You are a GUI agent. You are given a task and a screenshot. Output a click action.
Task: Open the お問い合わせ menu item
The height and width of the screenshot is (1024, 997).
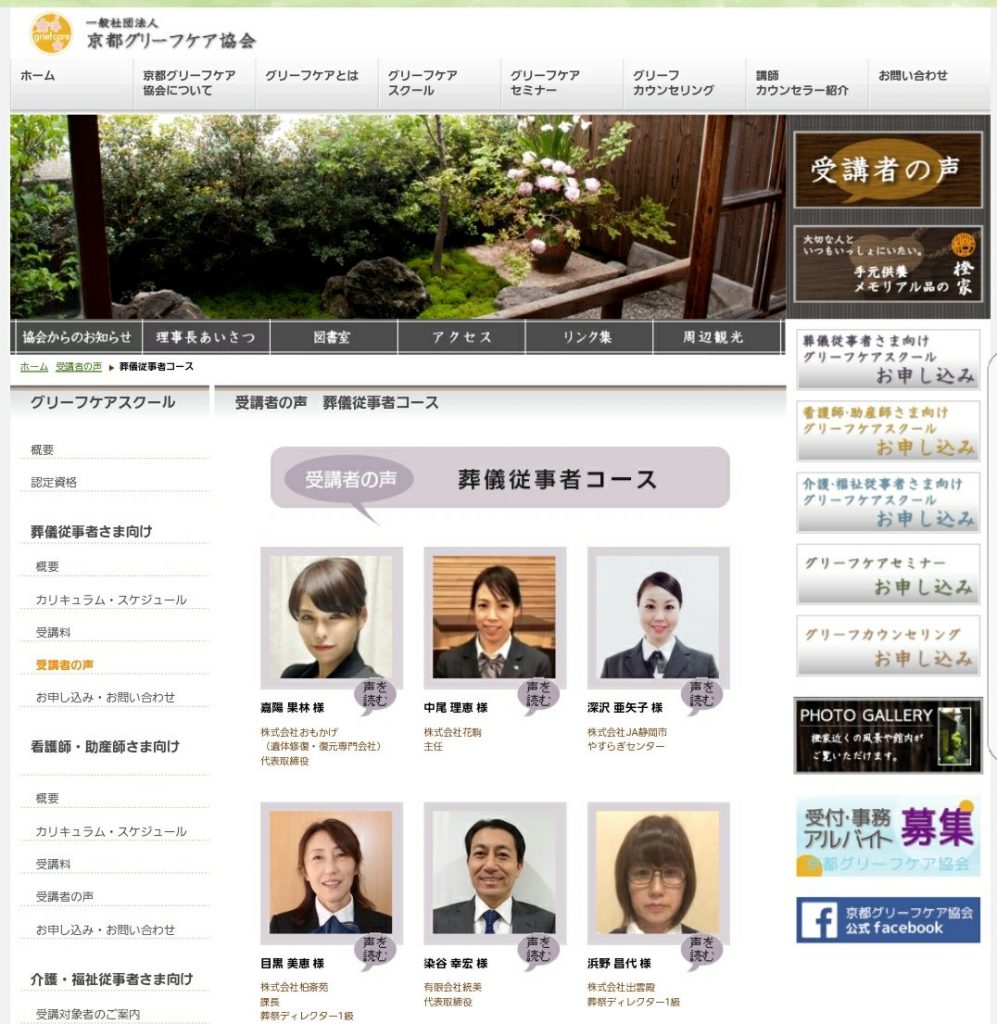(x=912, y=76)
